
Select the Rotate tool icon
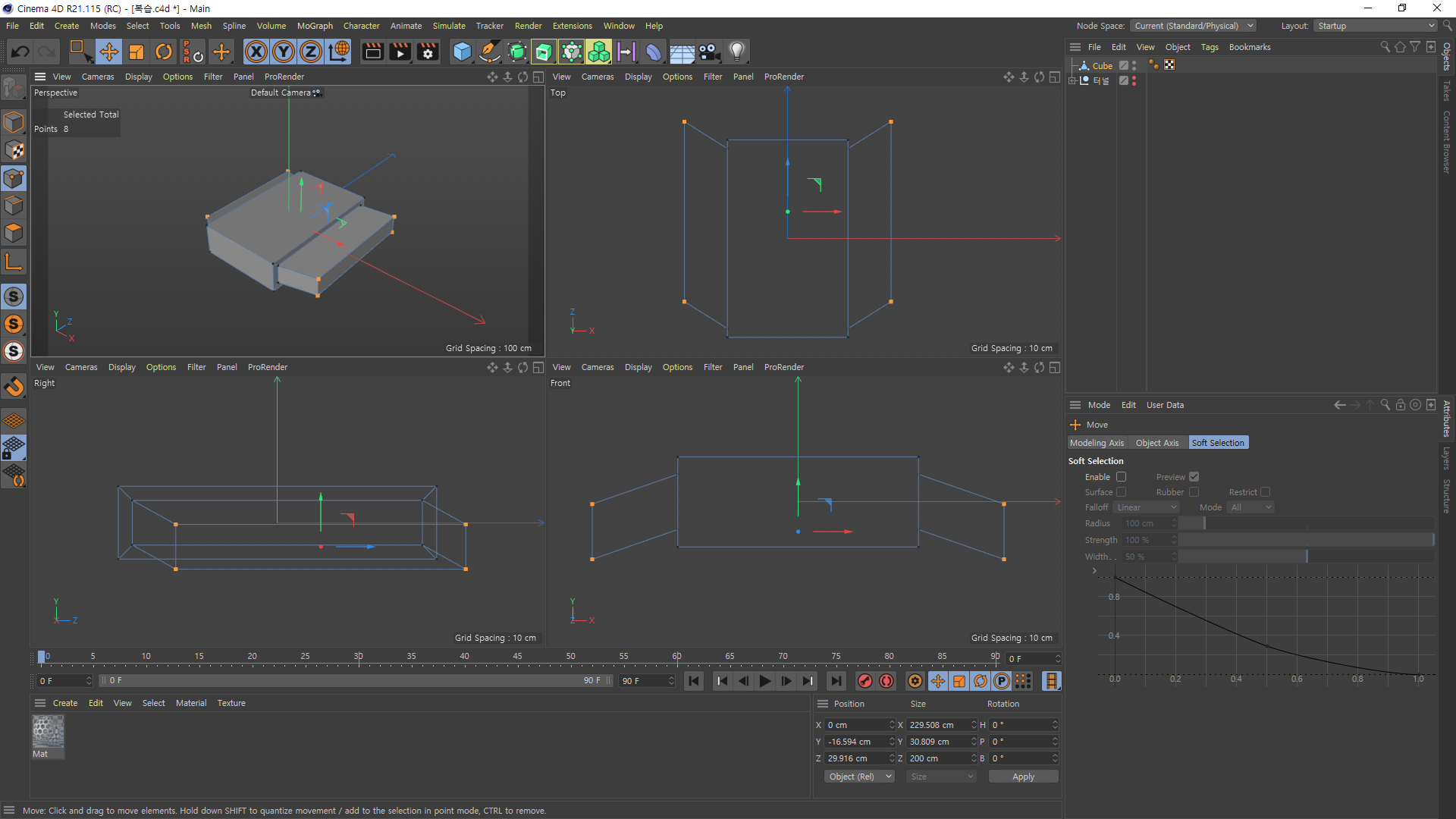click(163, 52)
